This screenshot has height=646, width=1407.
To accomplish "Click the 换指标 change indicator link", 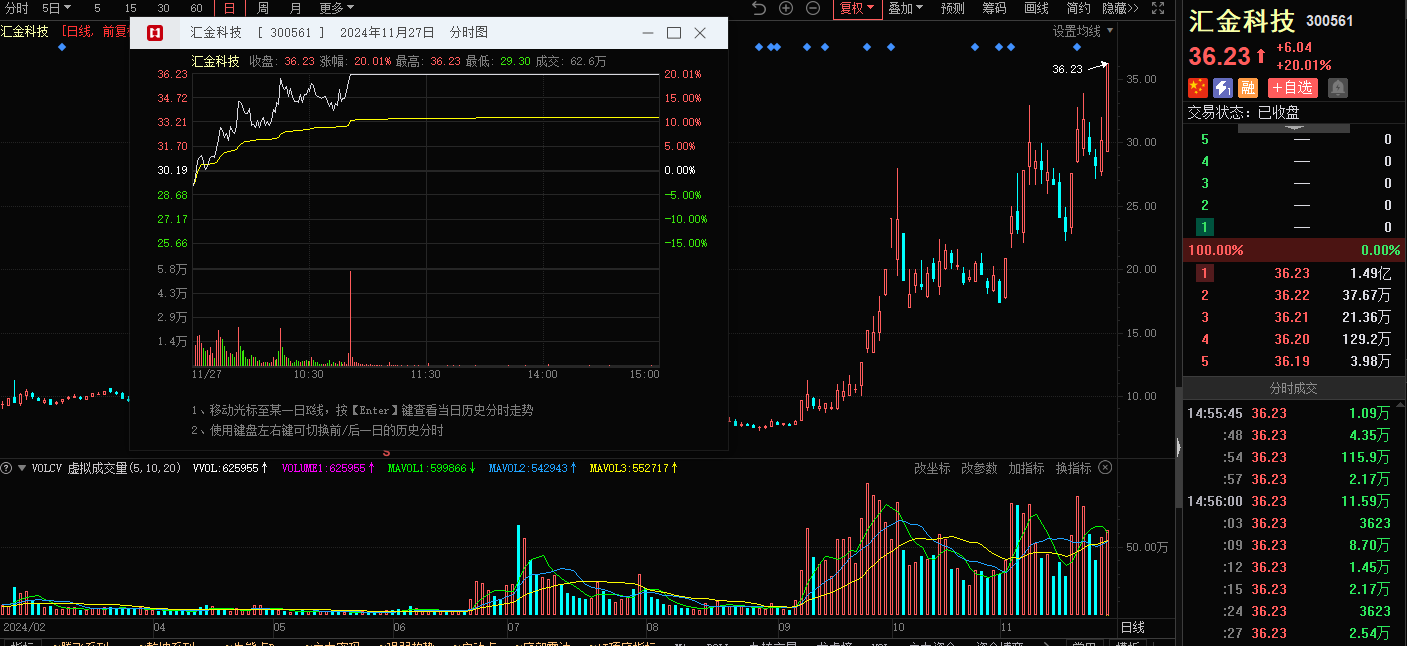I will click(x=1073, y=468).
